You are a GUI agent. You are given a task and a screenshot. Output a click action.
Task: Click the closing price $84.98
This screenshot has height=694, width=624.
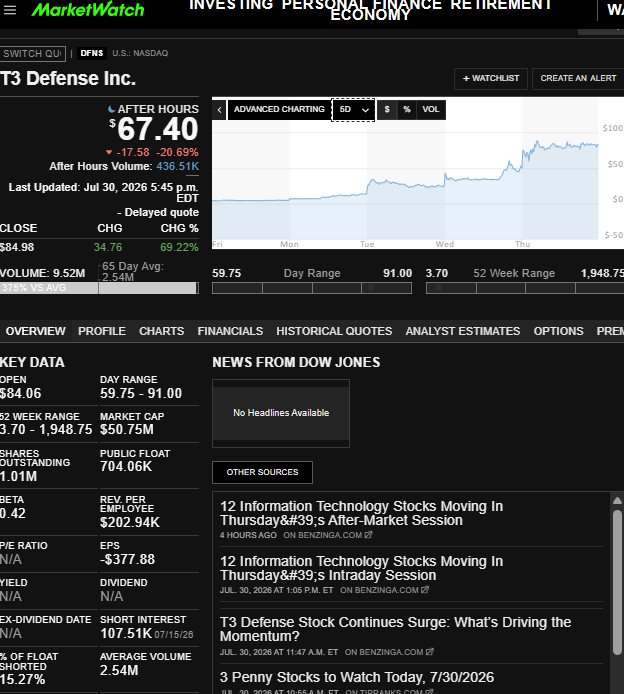tap(17, 247)
